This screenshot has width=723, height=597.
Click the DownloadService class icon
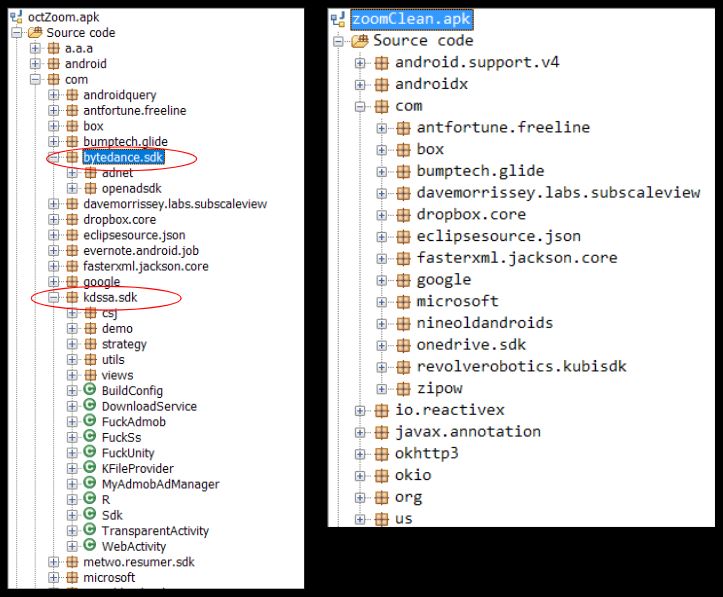(x=89, y=406)
